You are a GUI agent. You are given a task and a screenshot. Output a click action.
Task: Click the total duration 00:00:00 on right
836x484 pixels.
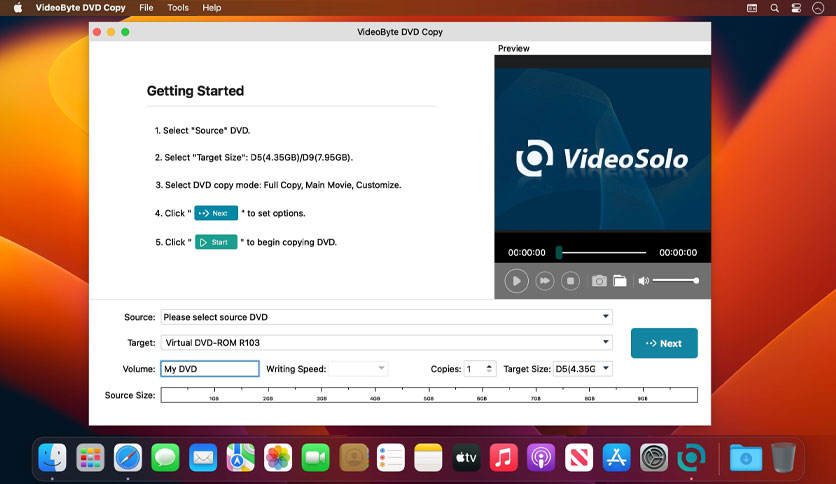click(x=678, y=253)
